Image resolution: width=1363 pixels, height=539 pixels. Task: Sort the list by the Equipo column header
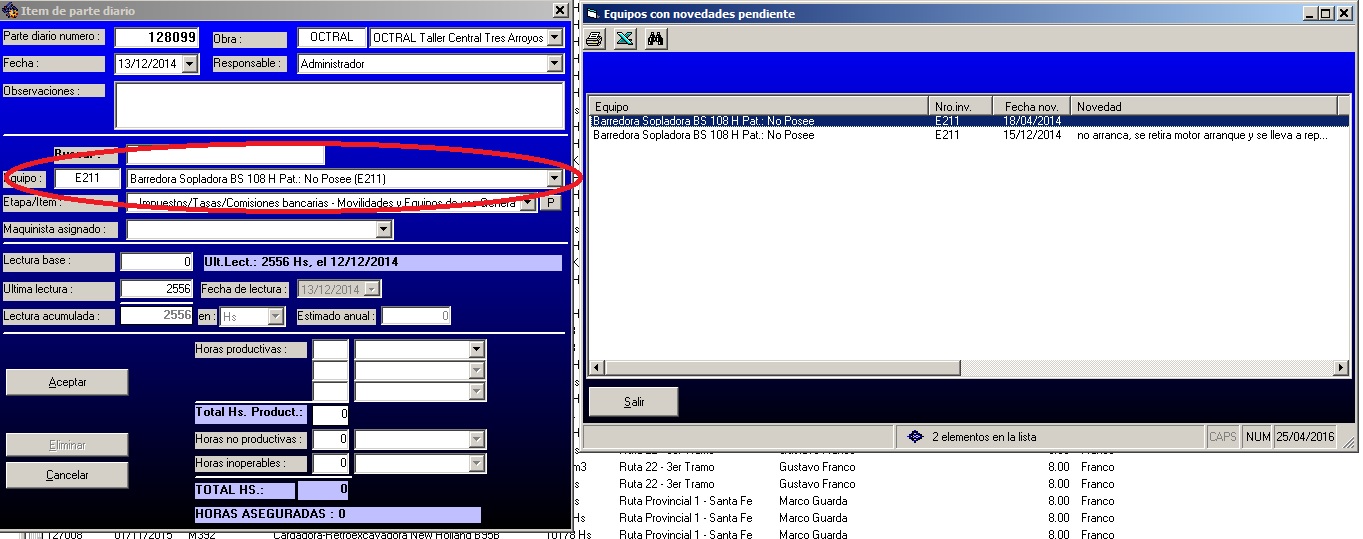click(x=757, y=106)
